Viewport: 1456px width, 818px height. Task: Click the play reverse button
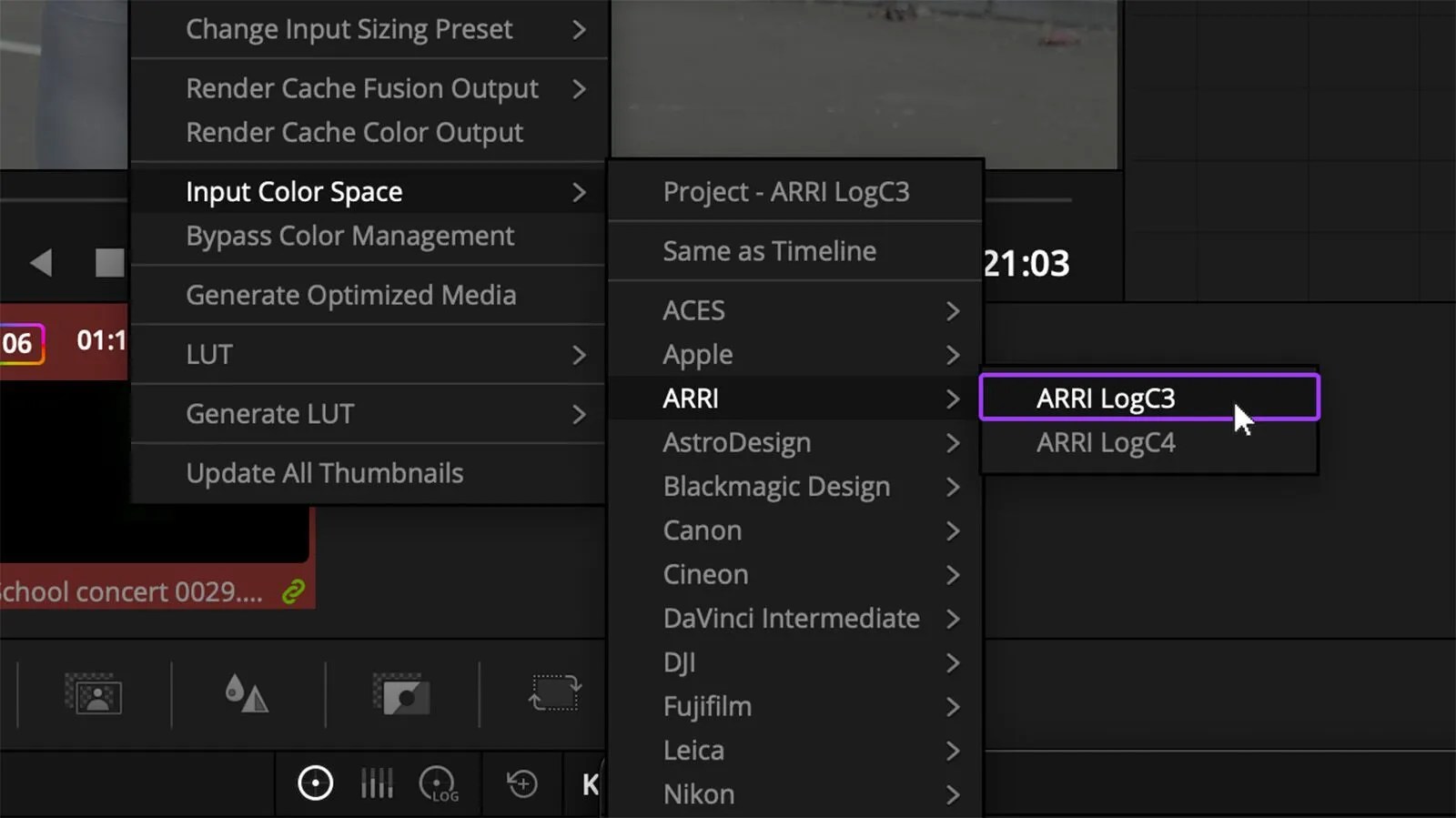coord(41,262)
